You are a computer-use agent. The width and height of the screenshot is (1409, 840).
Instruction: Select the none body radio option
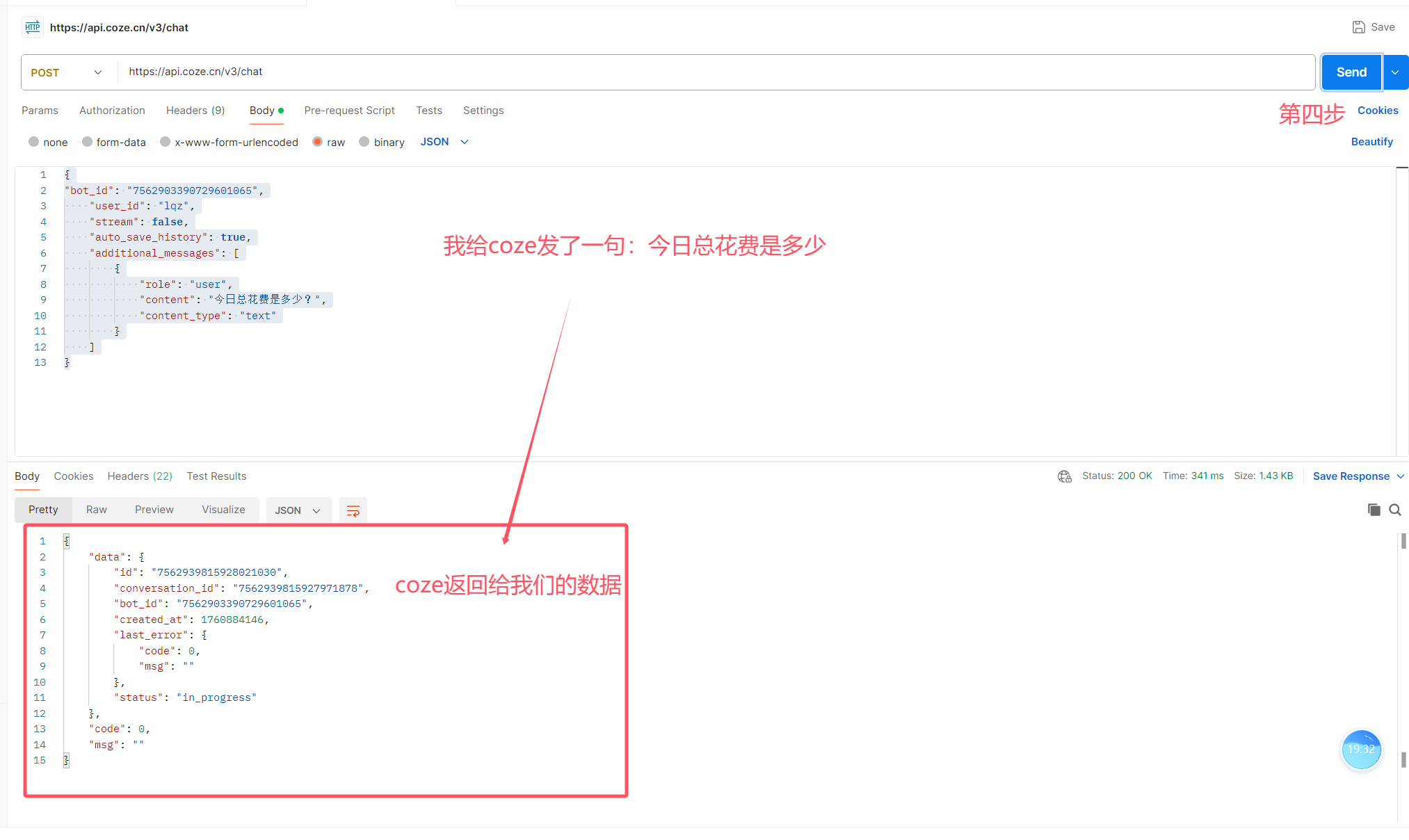(x=33, y=142)
